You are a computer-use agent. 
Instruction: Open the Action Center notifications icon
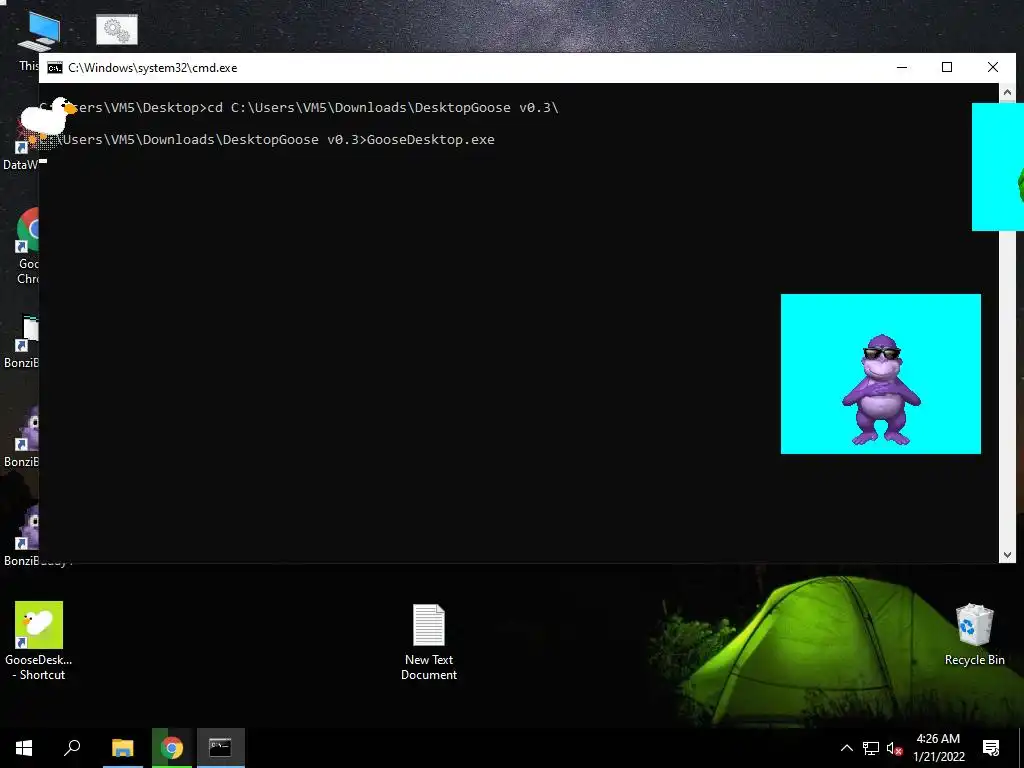(991, 748)
